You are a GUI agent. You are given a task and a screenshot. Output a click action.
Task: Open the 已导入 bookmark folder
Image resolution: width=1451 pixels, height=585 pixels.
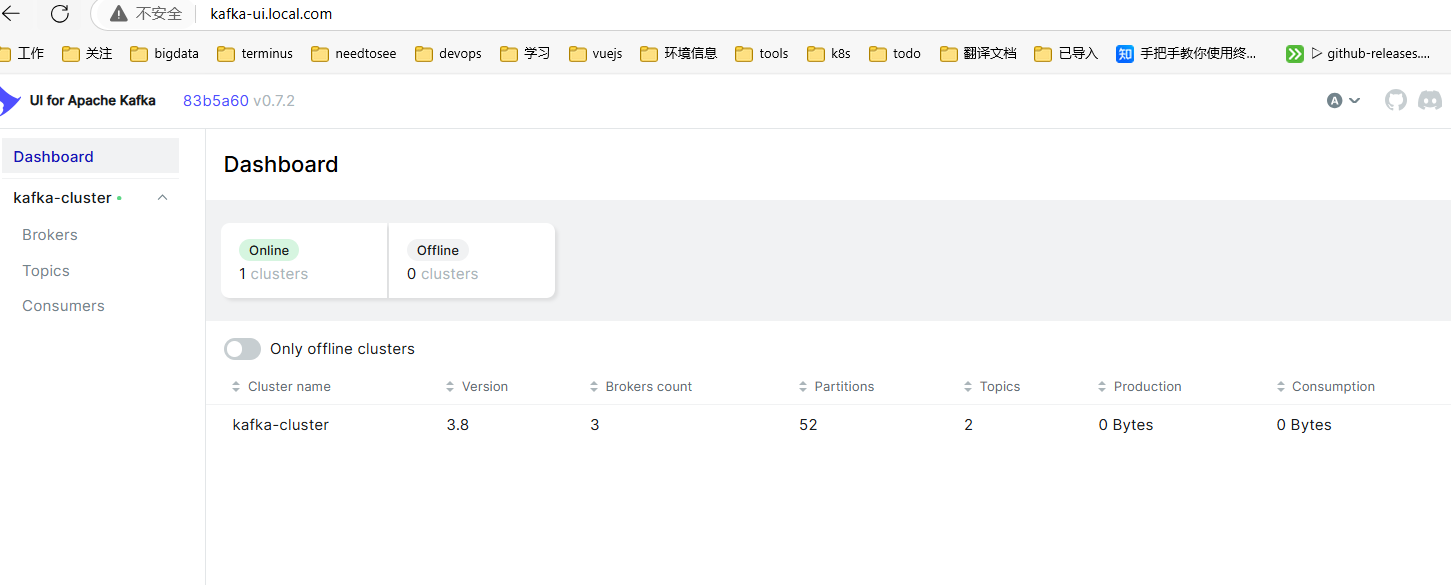tap(1066, 53)
